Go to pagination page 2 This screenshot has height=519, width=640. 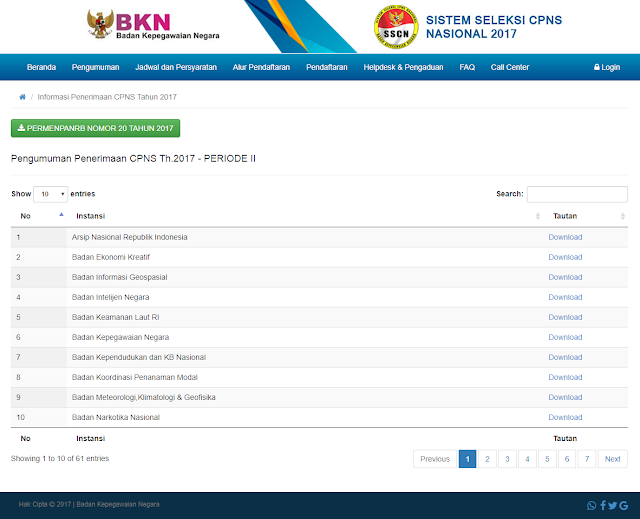487,459
